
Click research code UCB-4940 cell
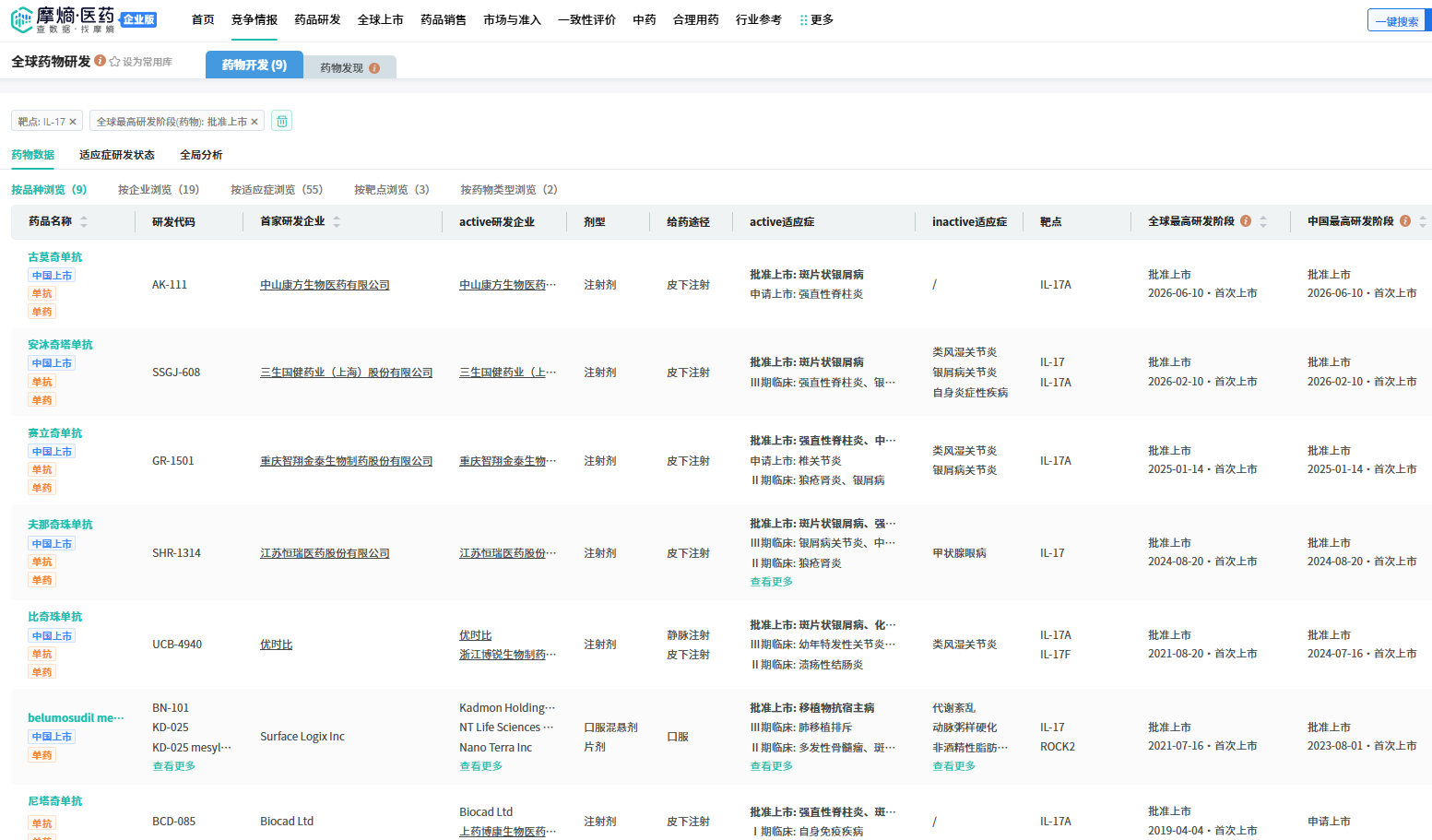tap(177, 645)
